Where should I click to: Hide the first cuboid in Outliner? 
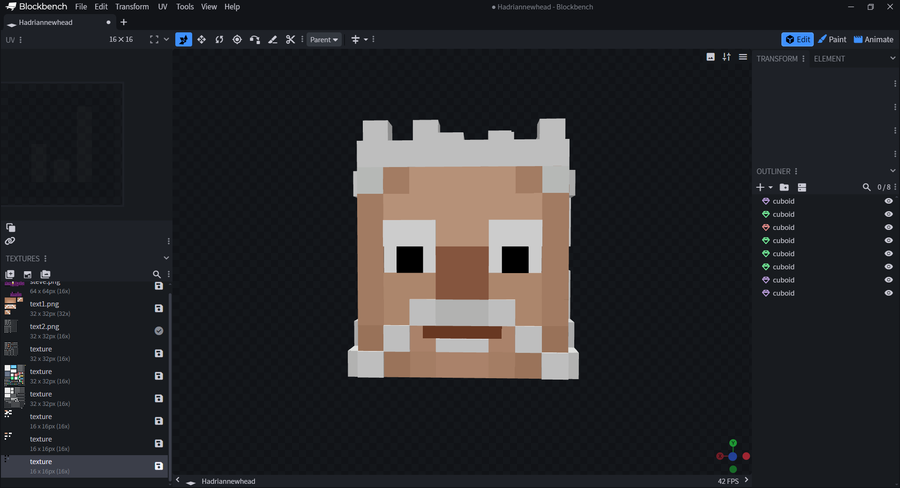point(889,201)
